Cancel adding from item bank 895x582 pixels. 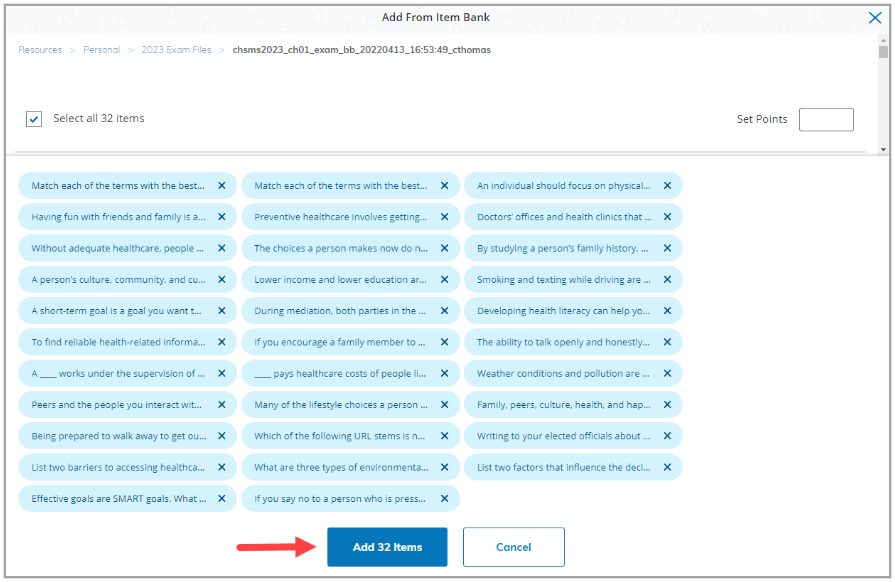[514, 547]
